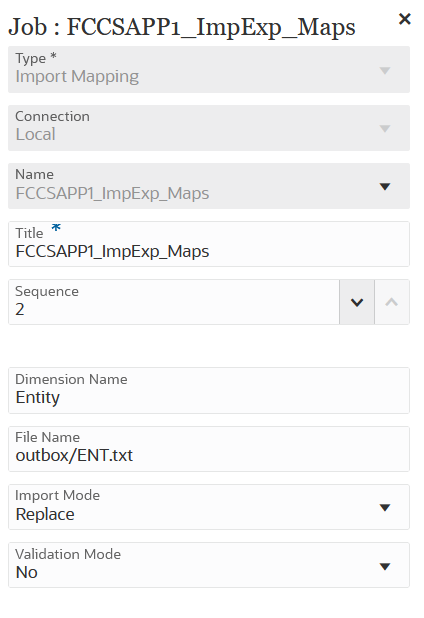Expand the Name dropdown arrow
424x618 pixels.
click(385, 186)
